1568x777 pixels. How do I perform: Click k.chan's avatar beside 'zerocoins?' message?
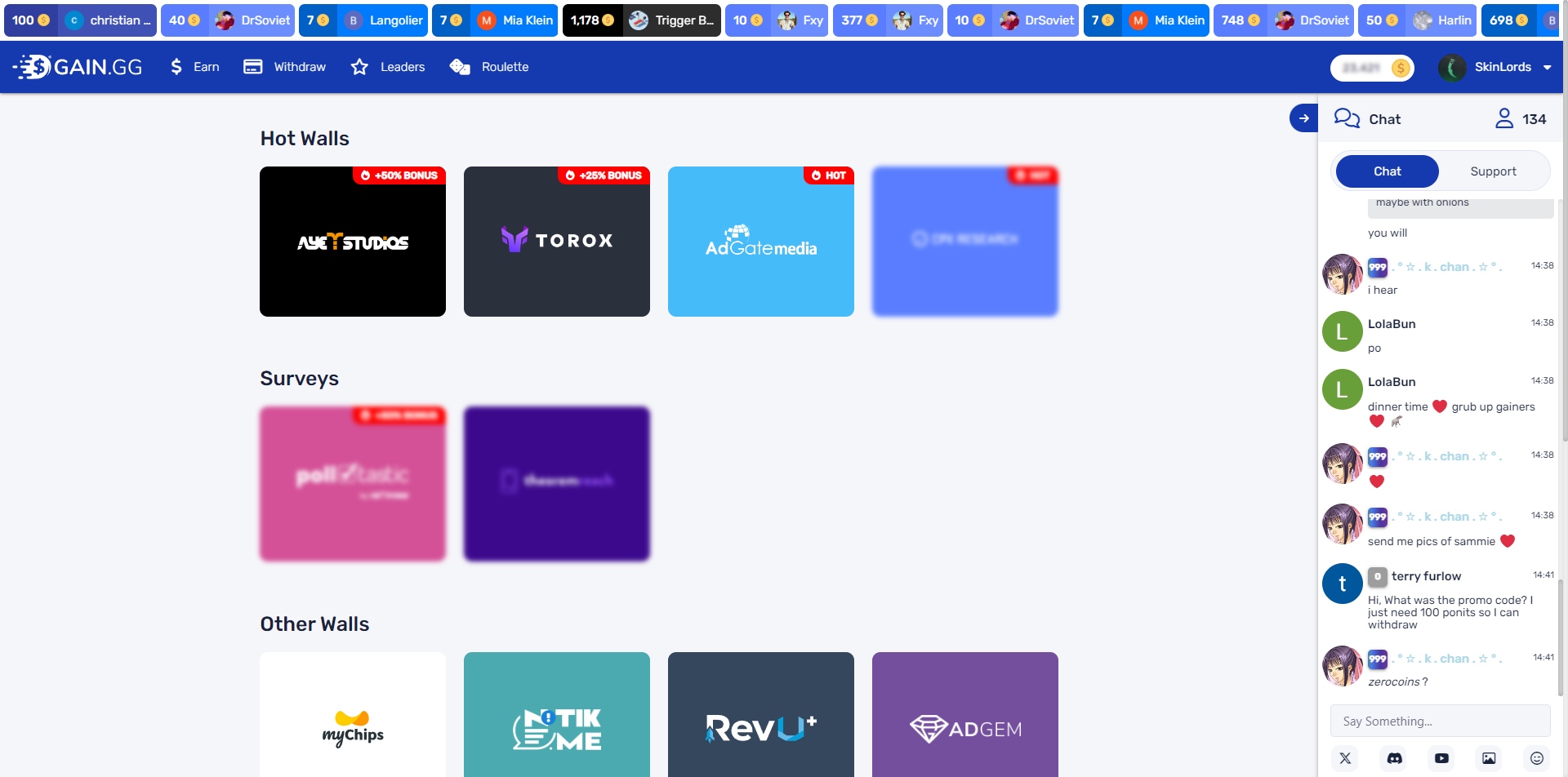pyautogui.click(x=1342, y=666)
